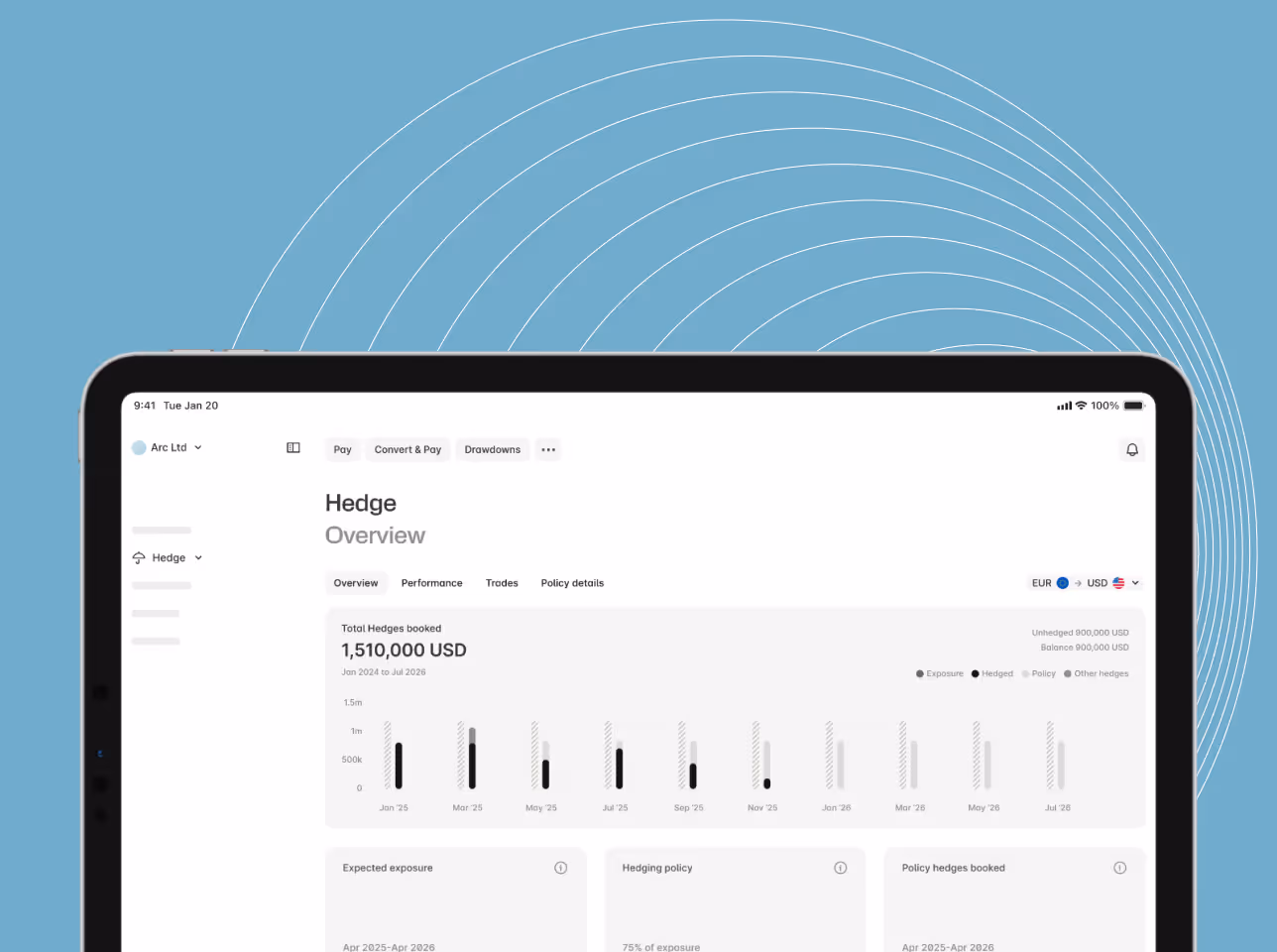Toggle the Exposure legend item
1277x952 pixels.
(x=940, y=674)
